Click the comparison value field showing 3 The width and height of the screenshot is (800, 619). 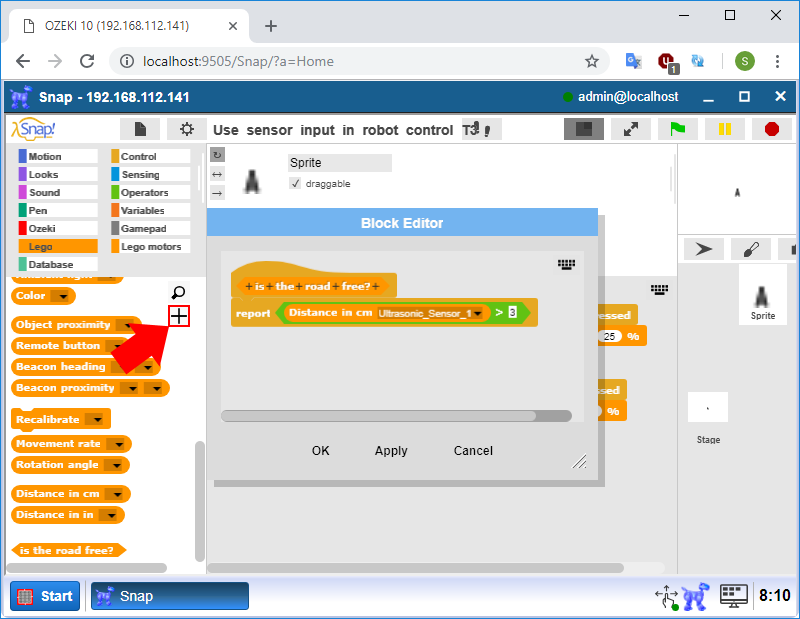click(512, 312)
